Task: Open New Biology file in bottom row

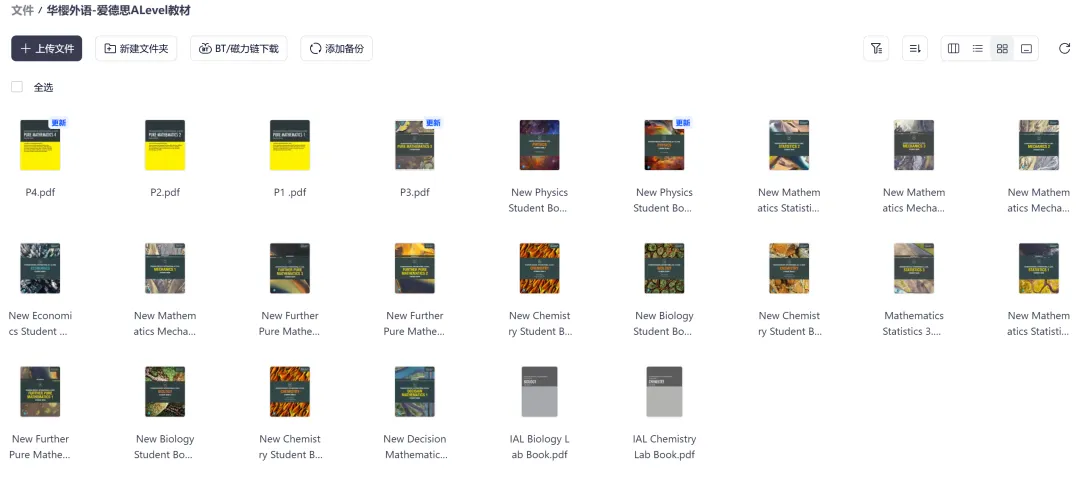Action: click(165, 391)
